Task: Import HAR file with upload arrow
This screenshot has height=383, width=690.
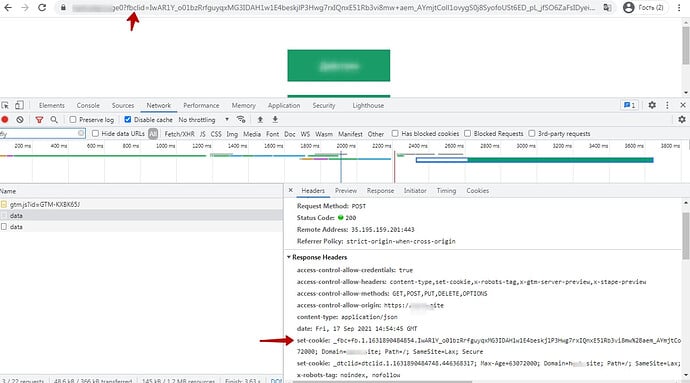Action: point(260,119)
